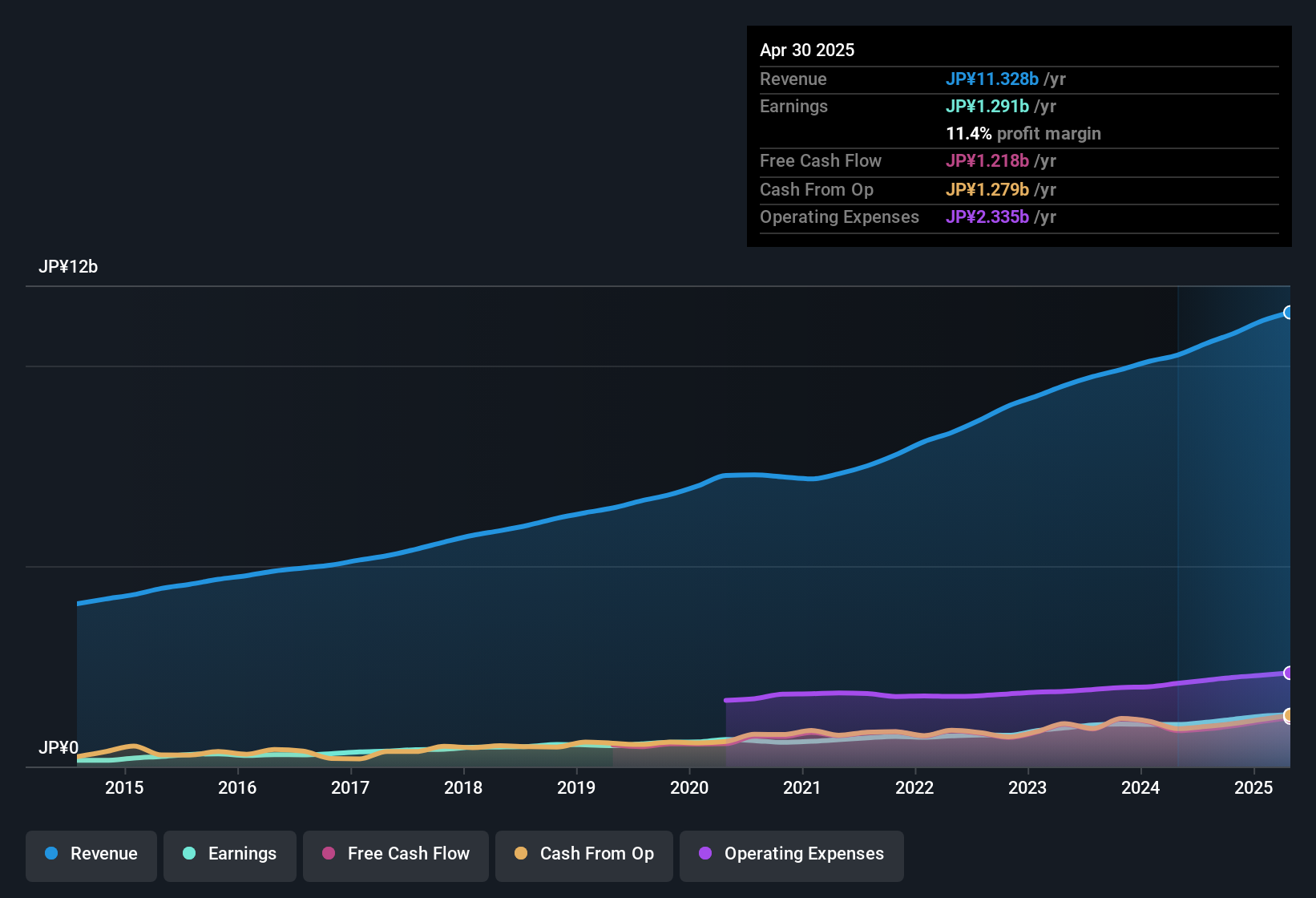
Task: Click the Revenue value JP¥11.328b in tooltip
Action: click(991, 79)
